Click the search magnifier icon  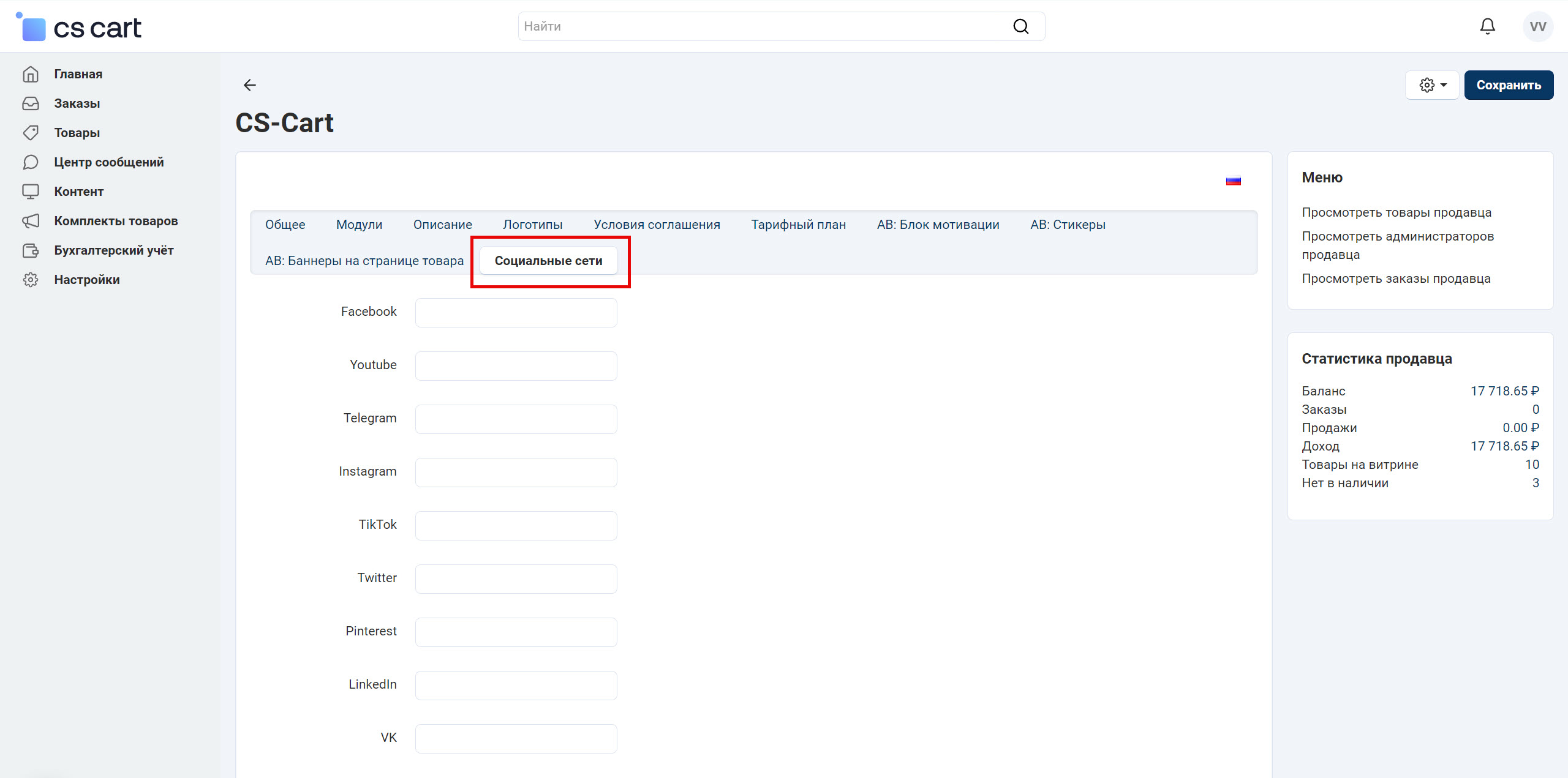(1020, 26)
